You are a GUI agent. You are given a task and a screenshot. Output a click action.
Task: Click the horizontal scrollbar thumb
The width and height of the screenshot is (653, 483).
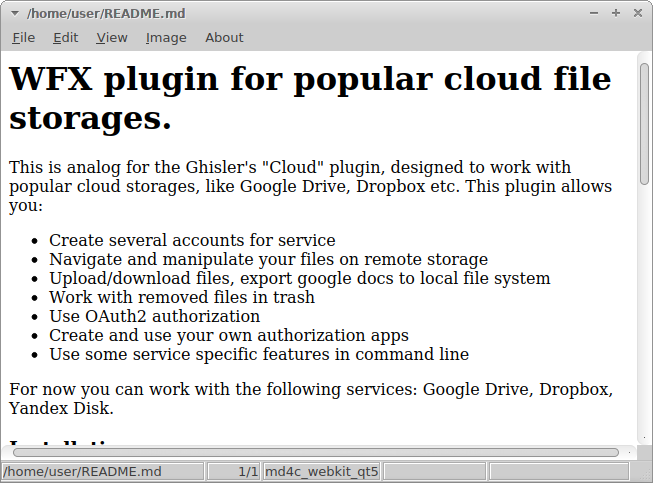(316, 452)
